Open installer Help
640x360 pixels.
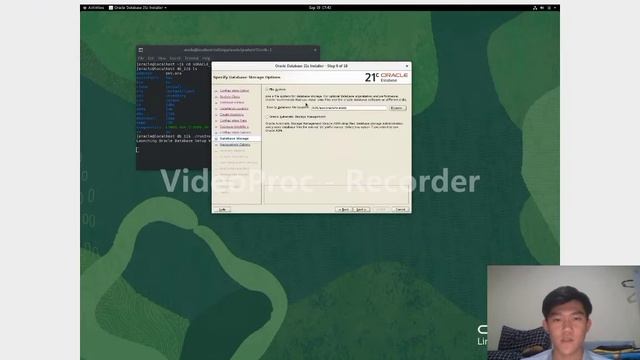[222, 209]
